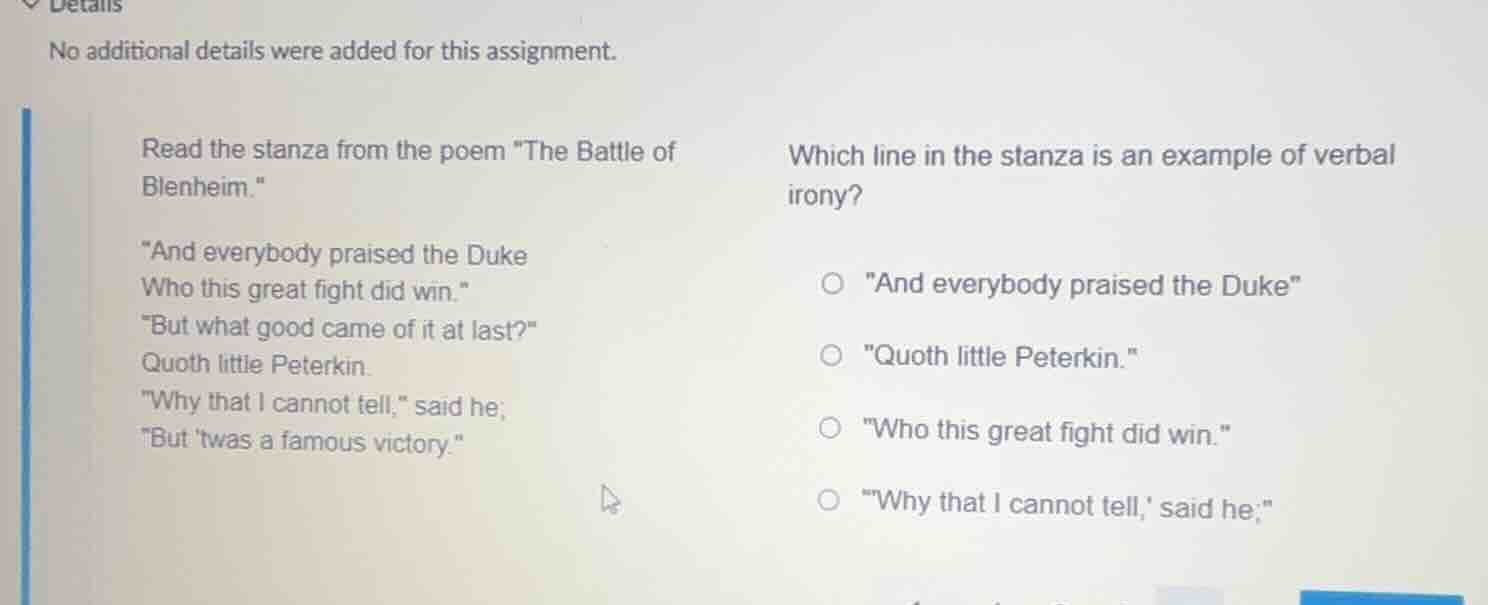Pick the last answer option's radio button
The width and height of the screenshot is (1488, 605).
pyautogui.click(x=829, y=502)
